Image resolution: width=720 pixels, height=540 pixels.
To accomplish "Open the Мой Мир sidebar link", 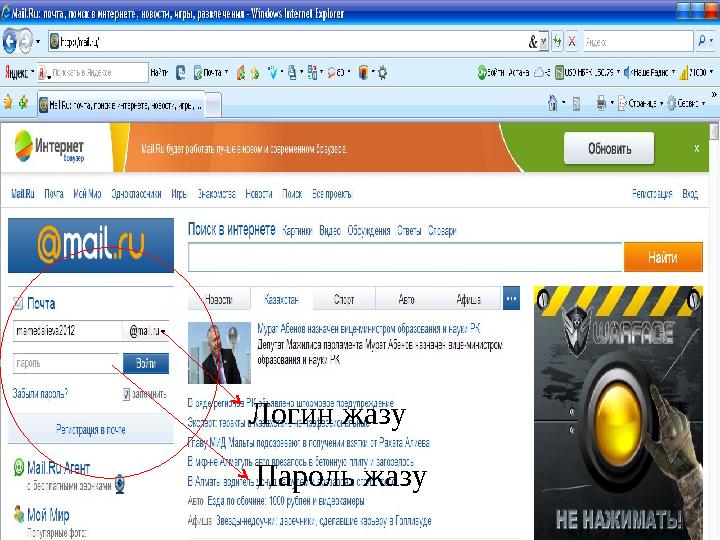I will pos(48,515).
